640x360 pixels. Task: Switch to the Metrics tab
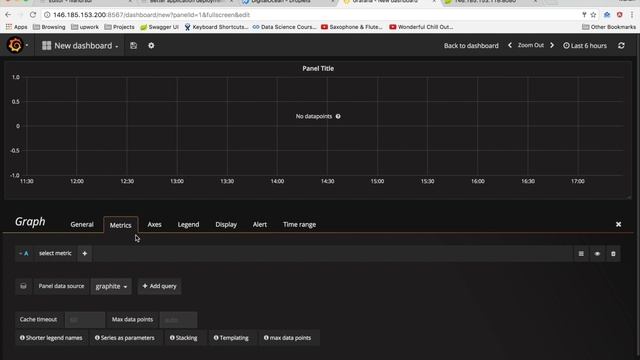tap(120, 225)
